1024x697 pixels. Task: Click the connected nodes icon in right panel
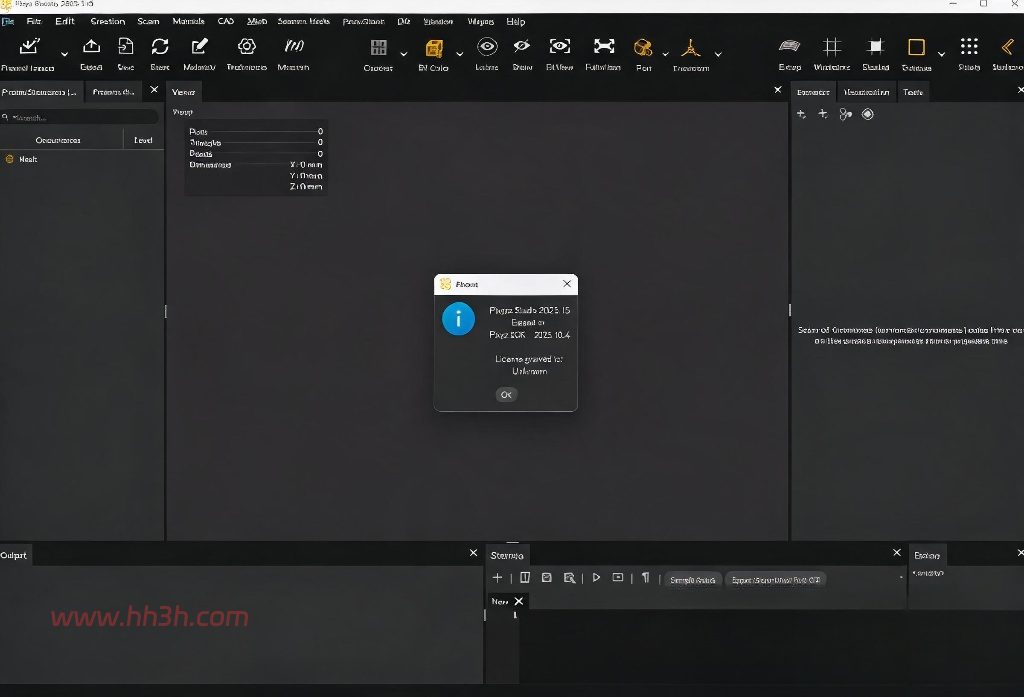(x=845, y=114)
